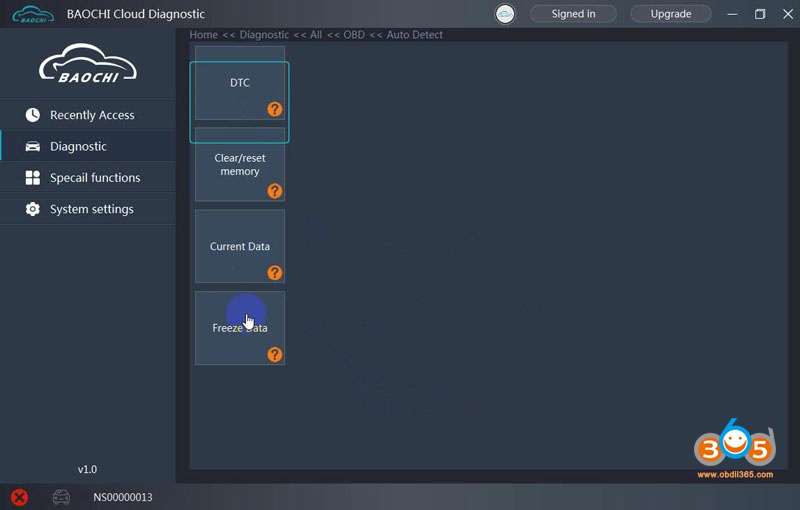Click the BAOCHI logo in the sidebar
The image size is (800, 510).
[x=88, y=64]
